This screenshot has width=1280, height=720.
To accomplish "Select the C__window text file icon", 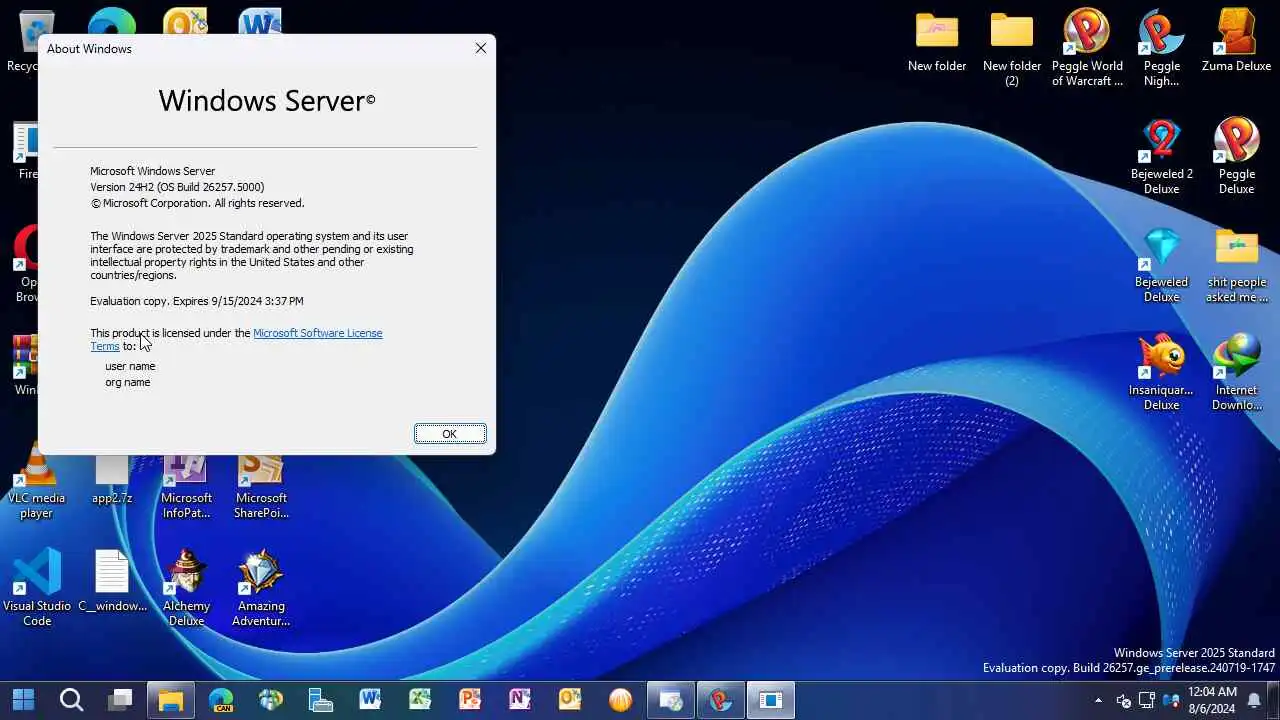I will coord(112,581).
